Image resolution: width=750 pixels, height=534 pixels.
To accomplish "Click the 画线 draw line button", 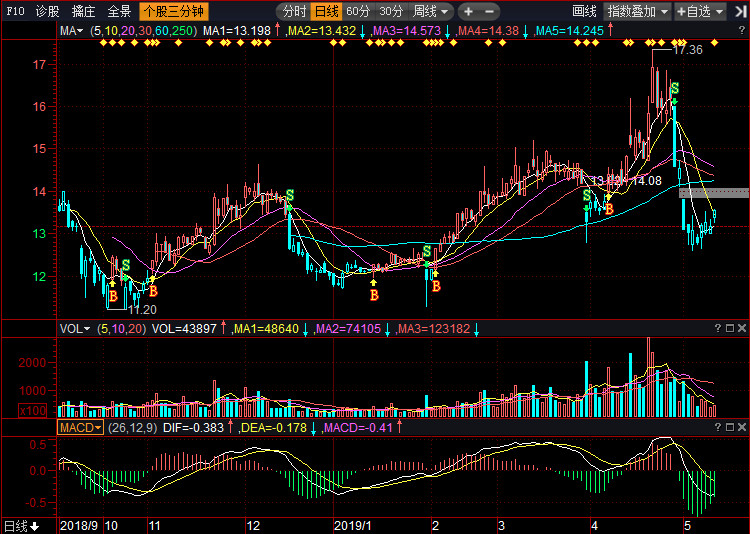I will (x=584, y=12).
